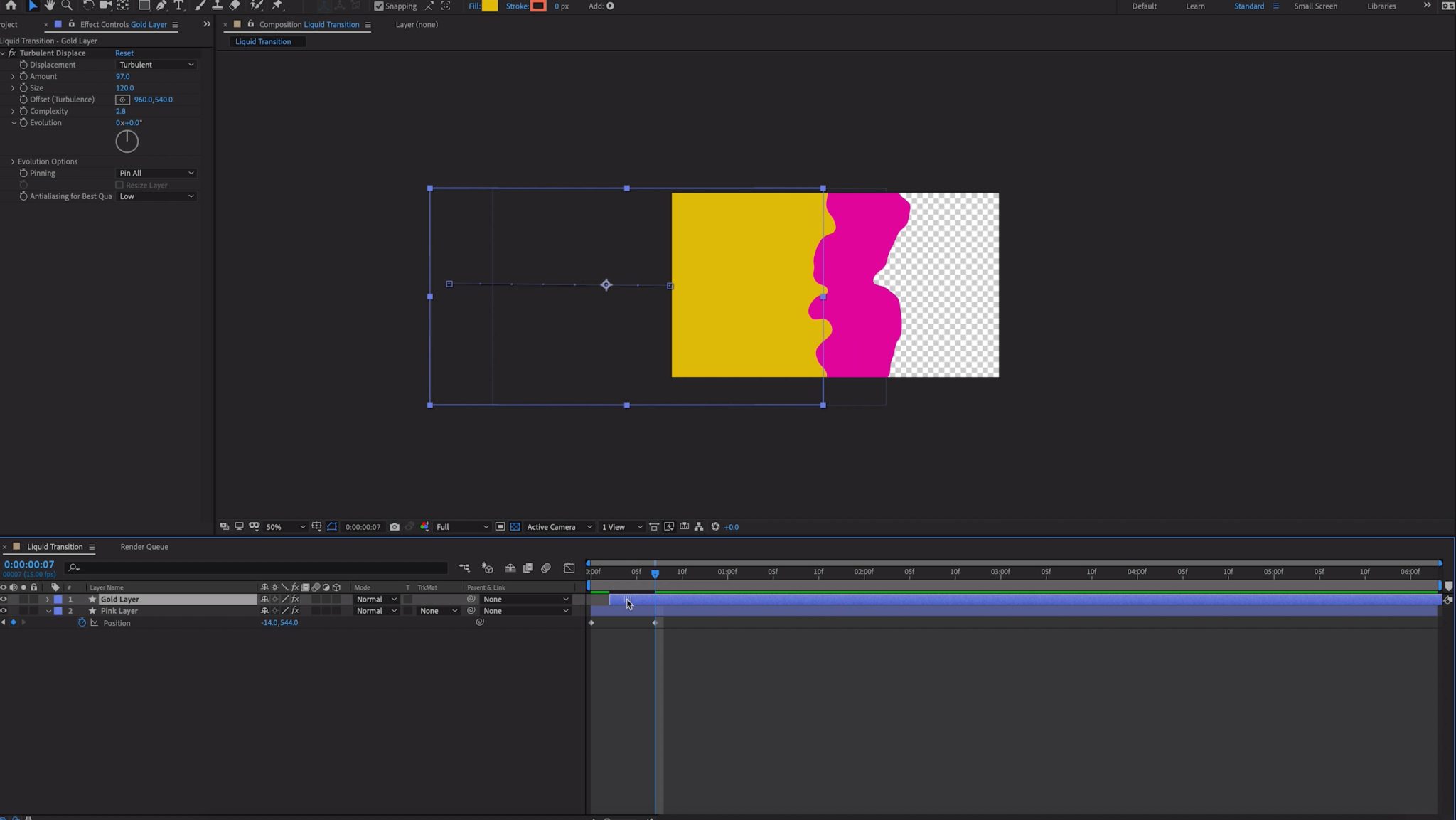The image size is (1456, 820).
Task: Click the yellow Fill color swatch
Action: (489, 6)
